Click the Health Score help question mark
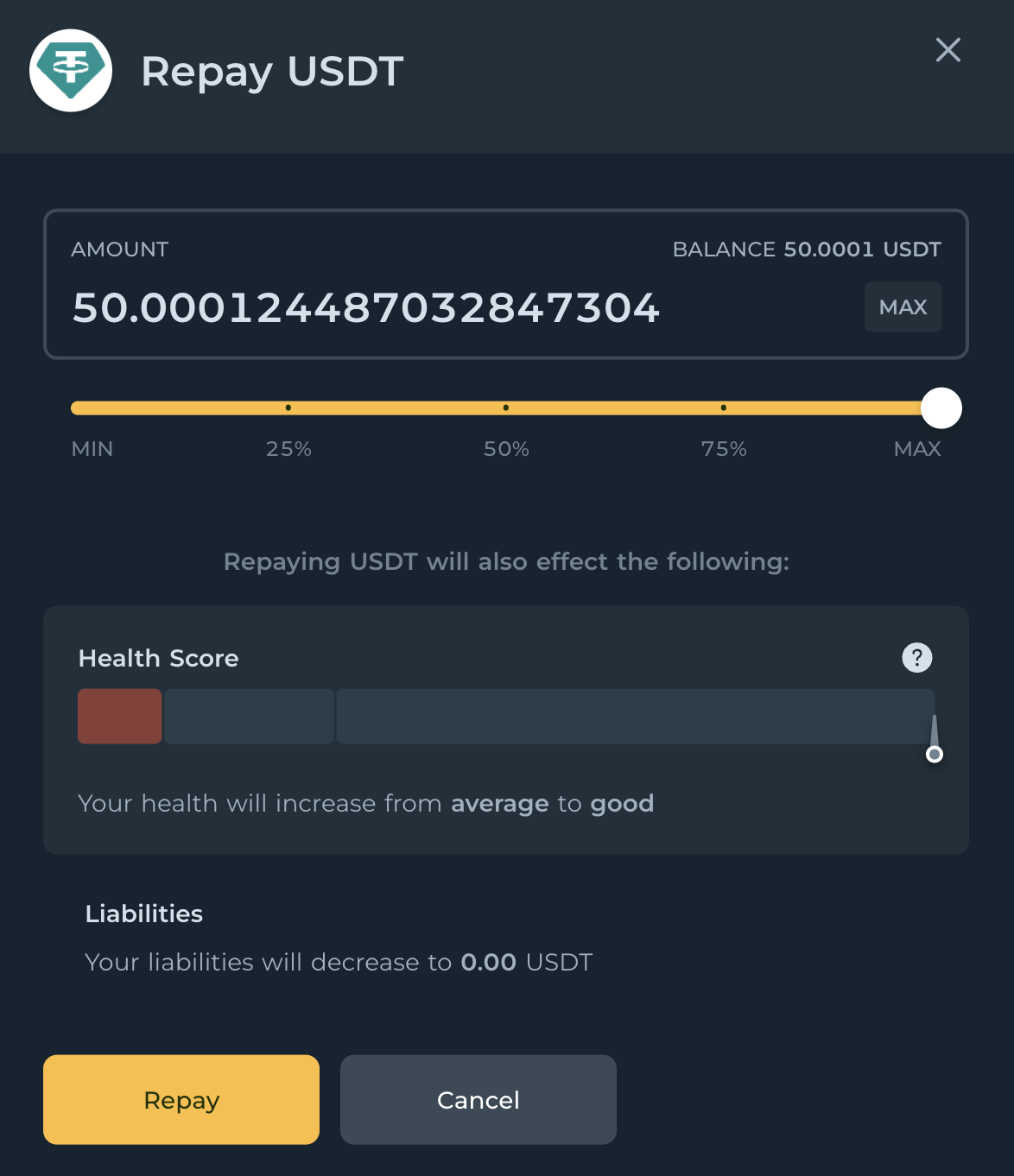 tap(916, 658)
